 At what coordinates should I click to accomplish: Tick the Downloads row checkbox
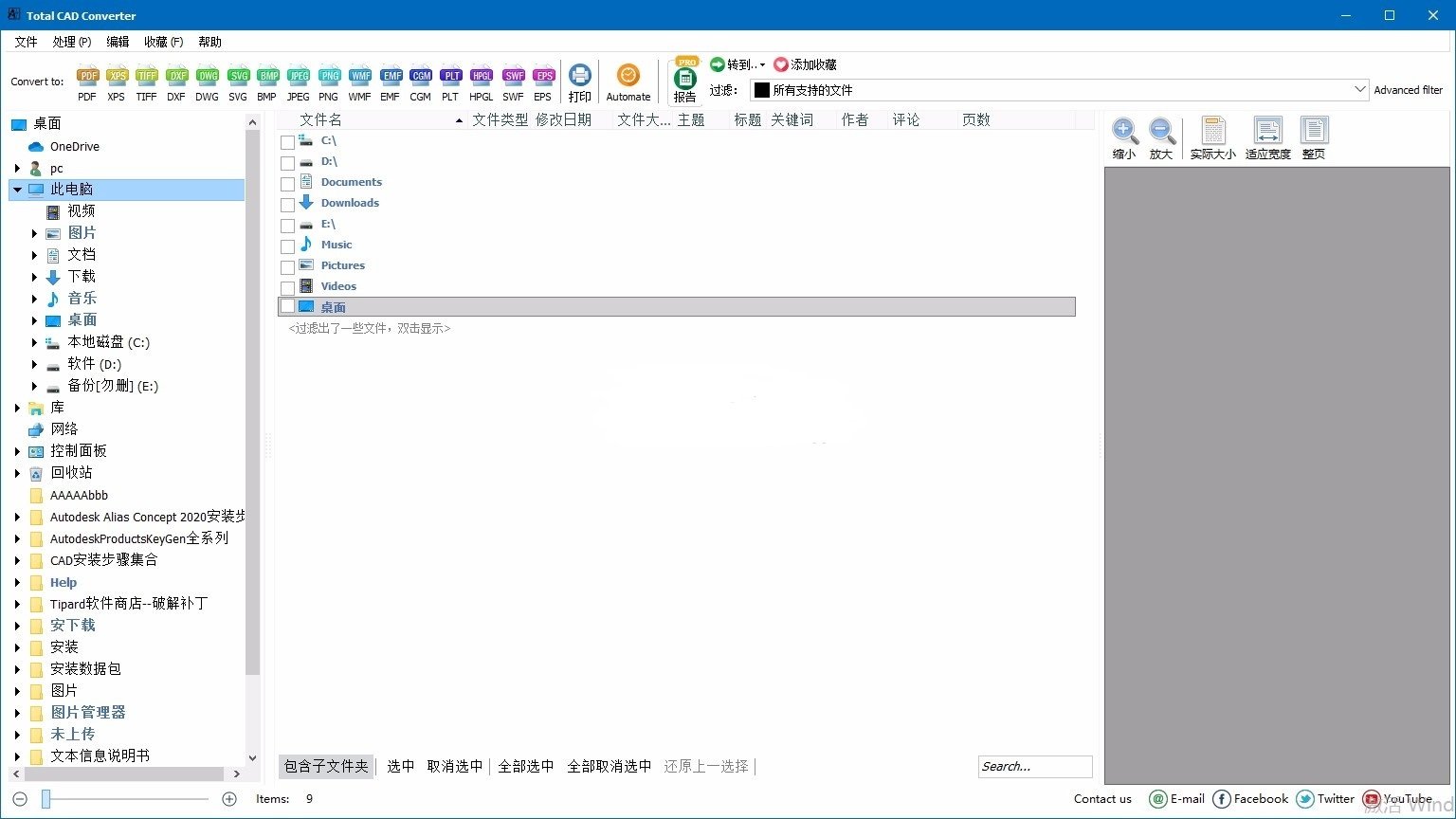[x=287, y=205]
